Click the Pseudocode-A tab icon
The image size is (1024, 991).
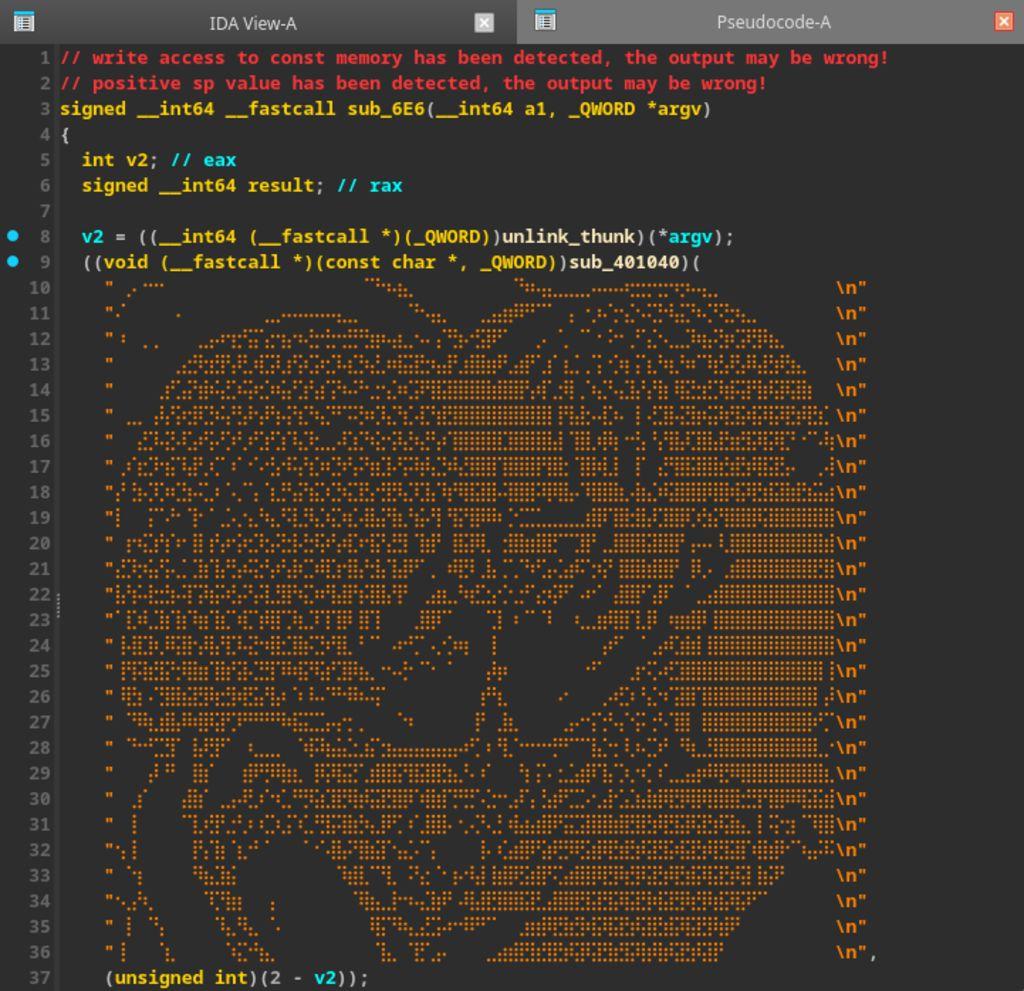pyautogui.click(x=545, y=21)
